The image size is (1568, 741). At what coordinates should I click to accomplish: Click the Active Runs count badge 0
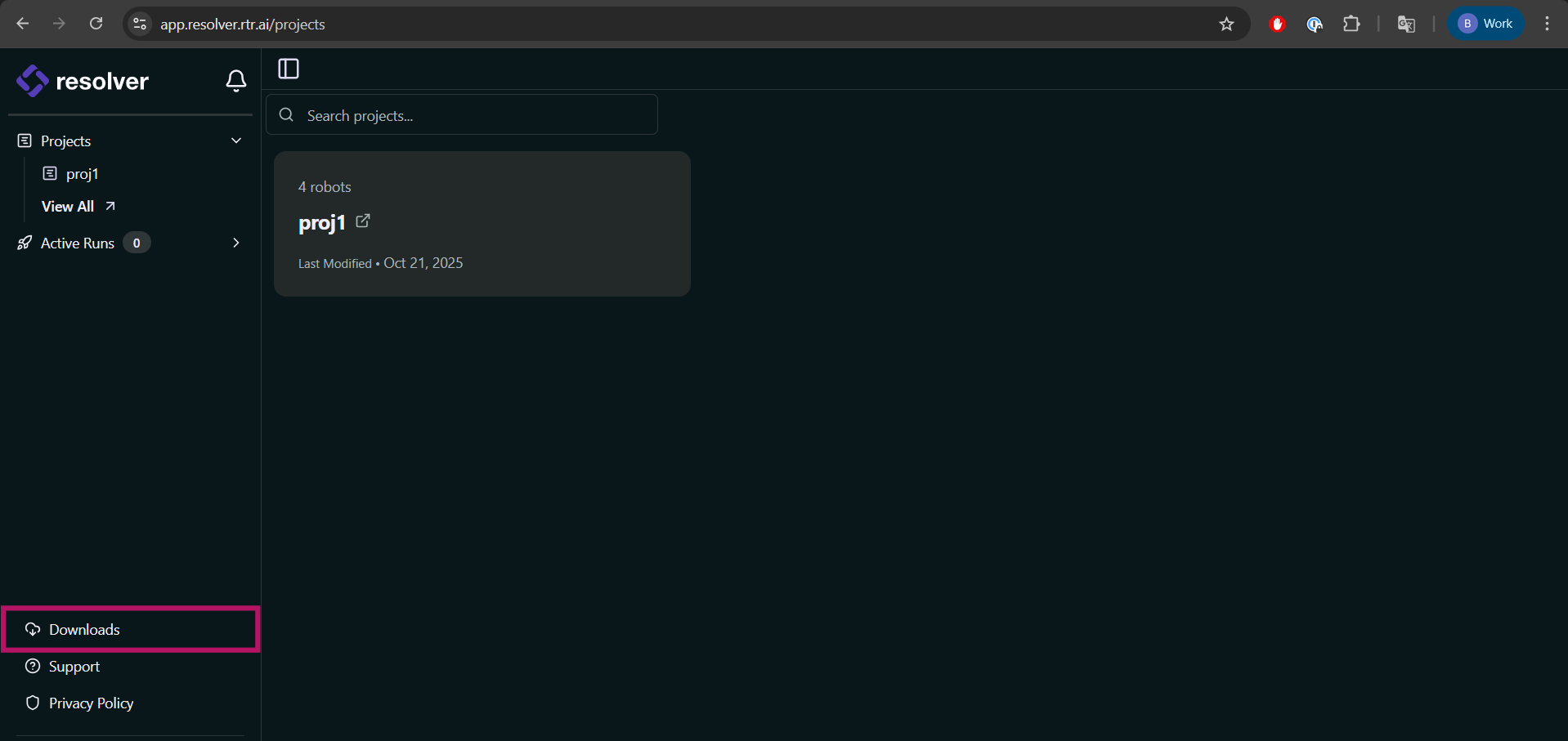click(137, 243)
